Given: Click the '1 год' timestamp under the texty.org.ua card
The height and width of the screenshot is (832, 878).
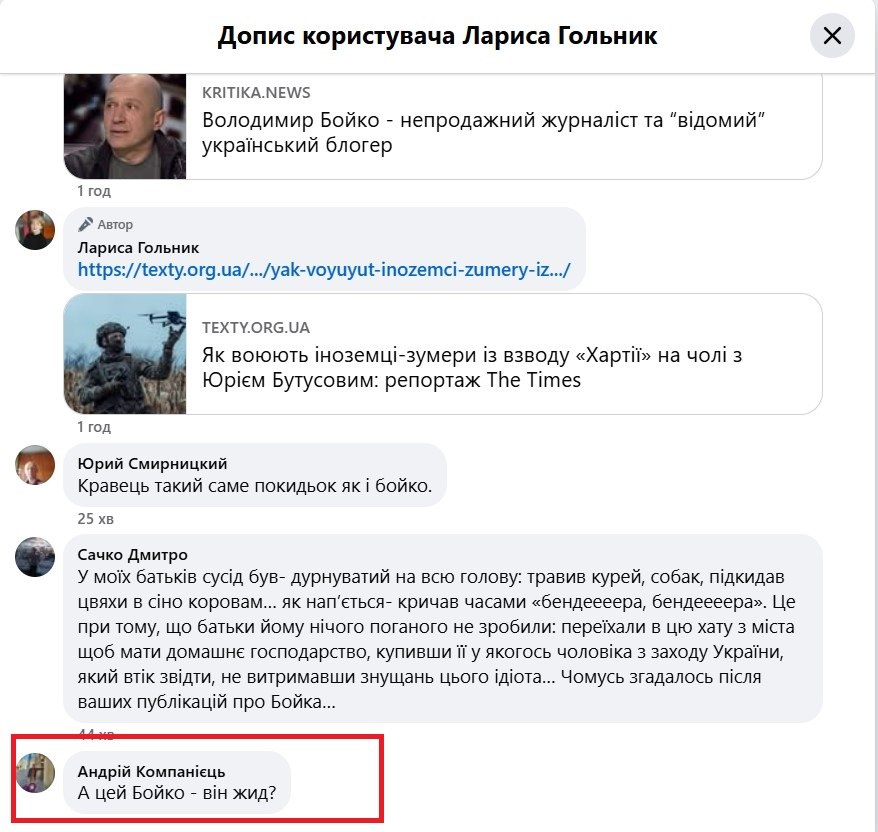Looking at the screenshot, I should coord(94,427).
